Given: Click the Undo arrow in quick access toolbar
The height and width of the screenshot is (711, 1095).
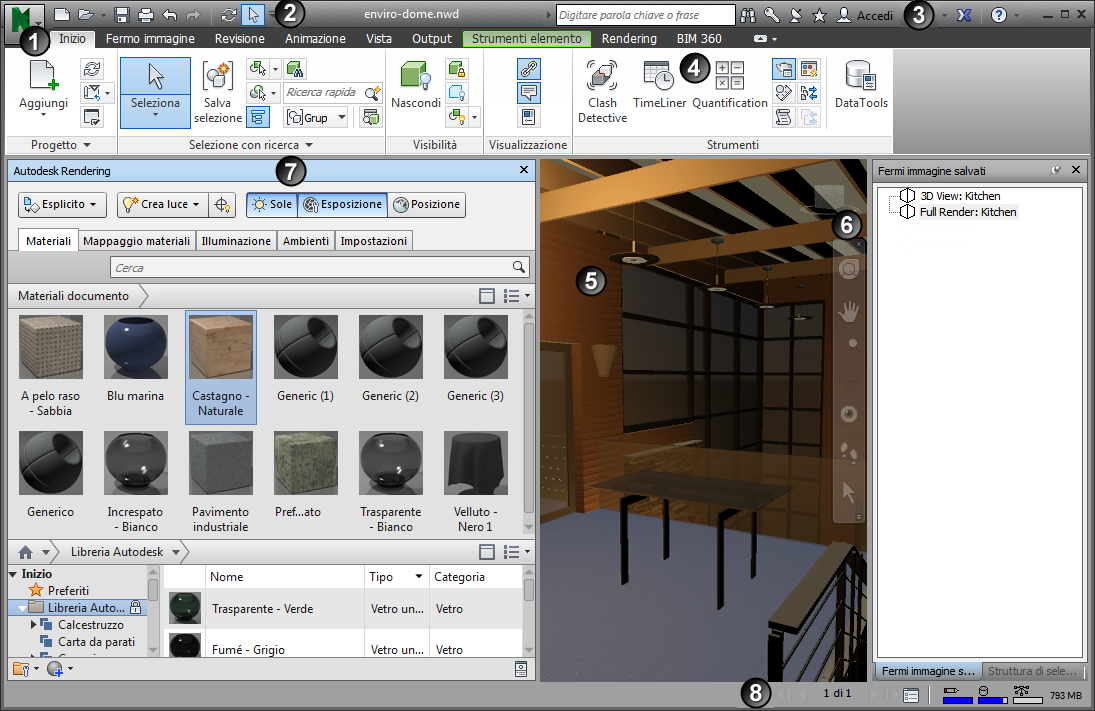Looking at the screenshot, I should 170,15.
